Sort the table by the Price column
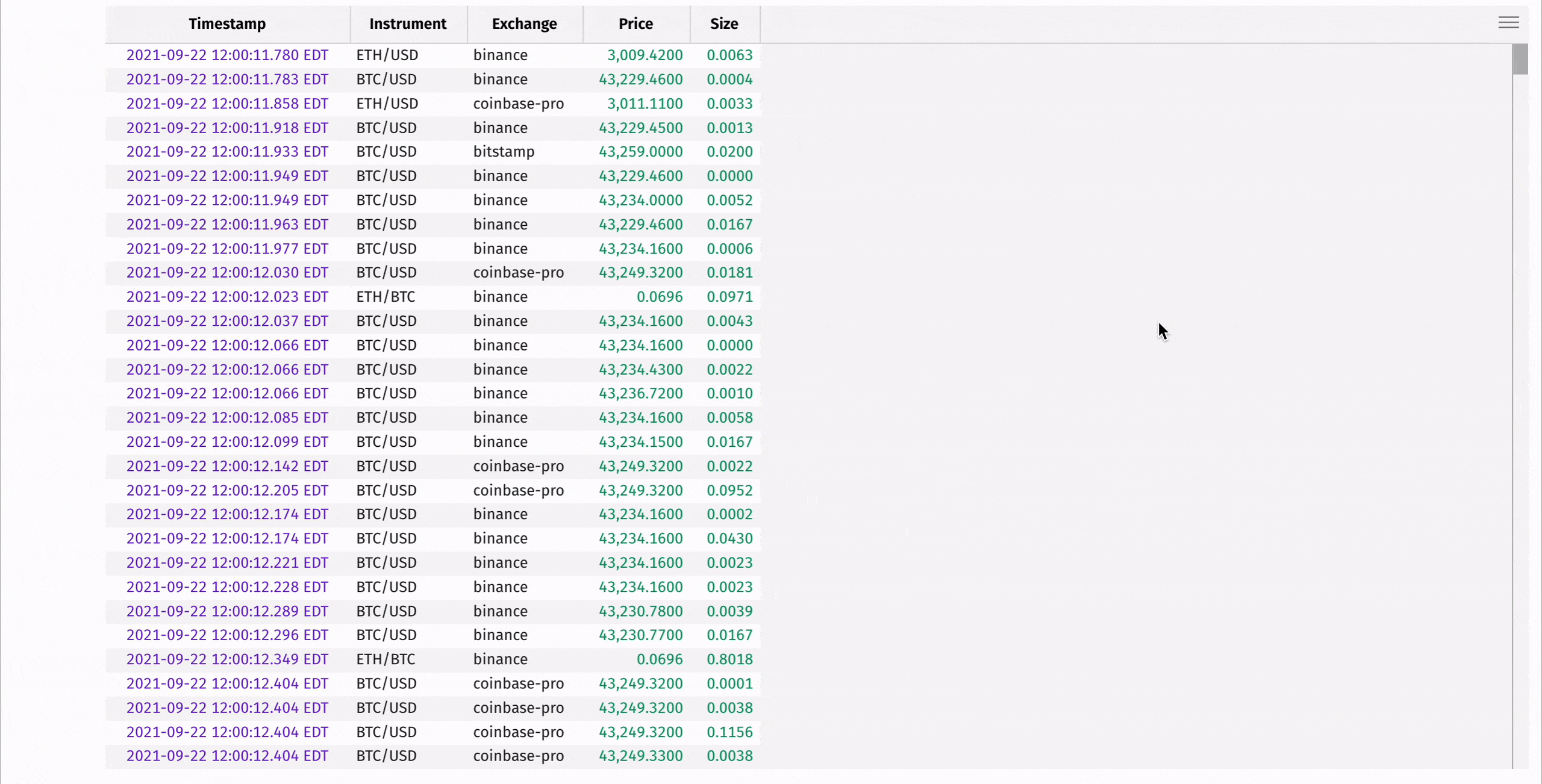Viewport: 1542px width, 784px height. [x=635, y=24]
